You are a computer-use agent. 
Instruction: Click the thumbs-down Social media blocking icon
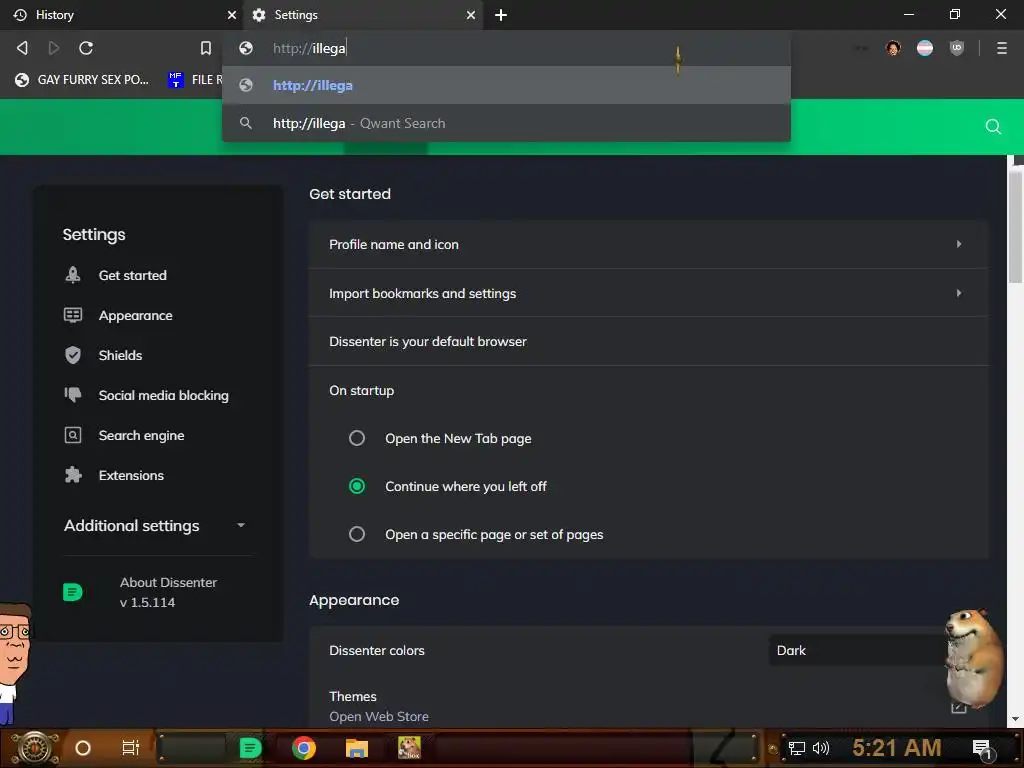tap(73, 394)
